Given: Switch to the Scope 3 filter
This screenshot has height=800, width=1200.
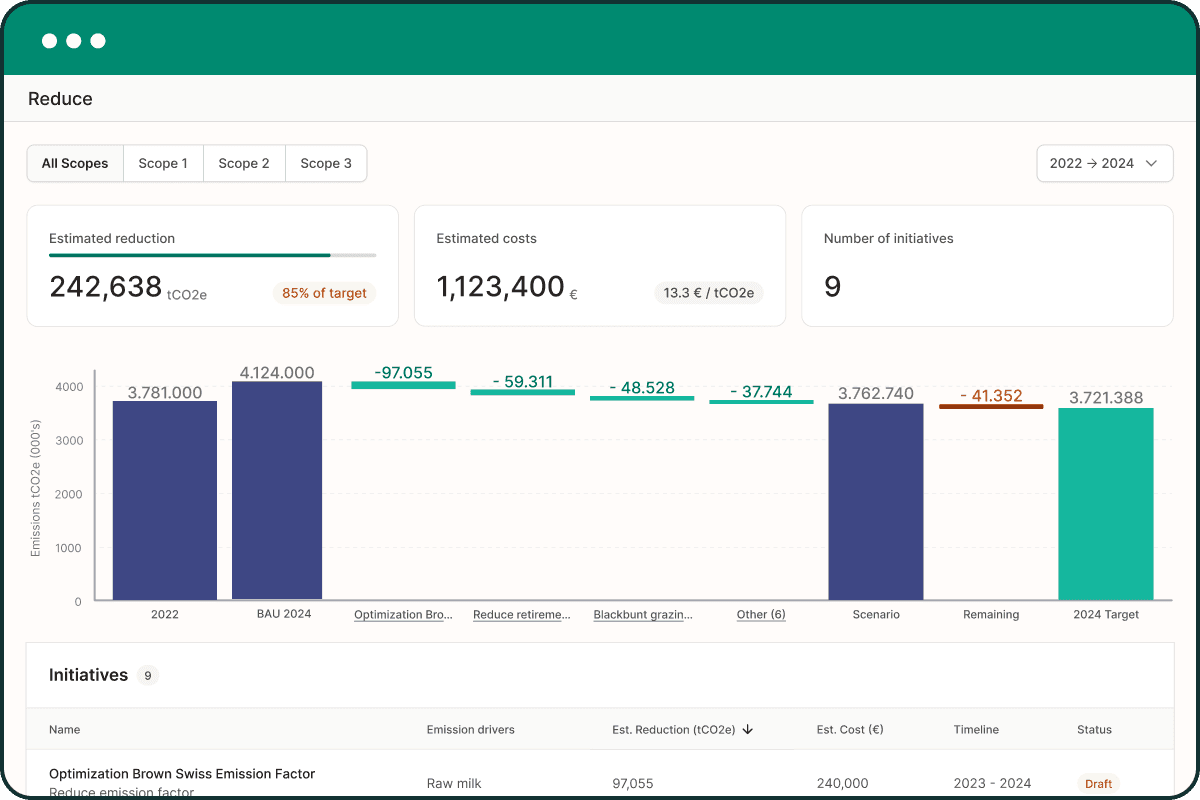Looking at the screenshot, I should [x=326, y=163].
